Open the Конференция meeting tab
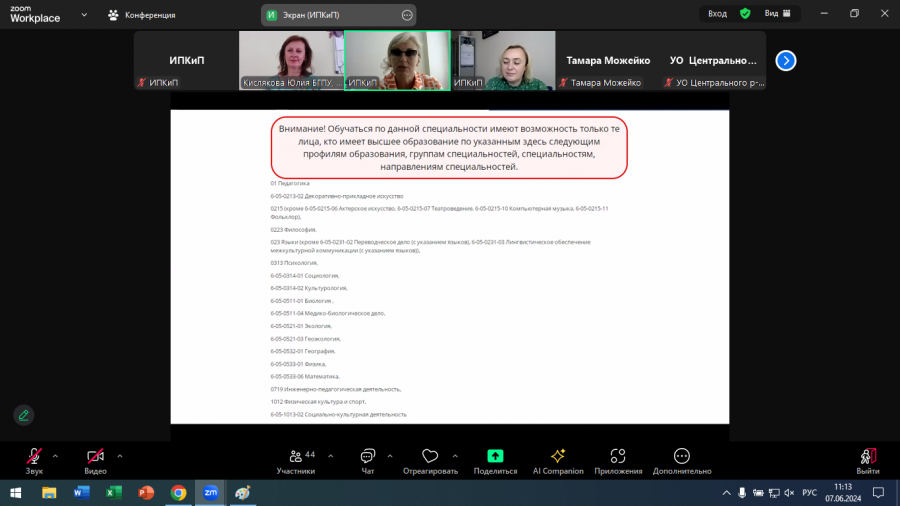This screenshot has height=506, width=900. coord(142,15)
